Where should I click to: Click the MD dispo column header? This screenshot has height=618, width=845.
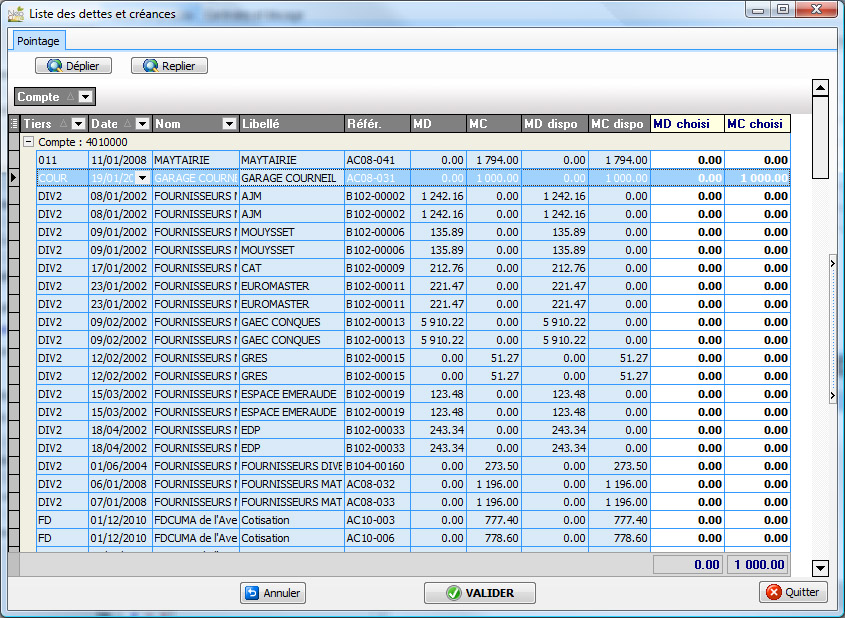555,123
